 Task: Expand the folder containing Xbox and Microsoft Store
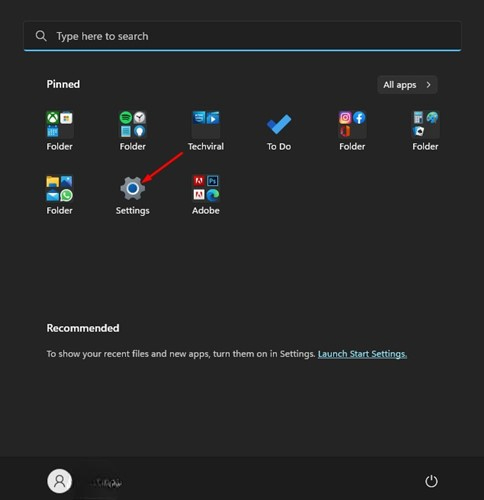(x=59, y=131)
